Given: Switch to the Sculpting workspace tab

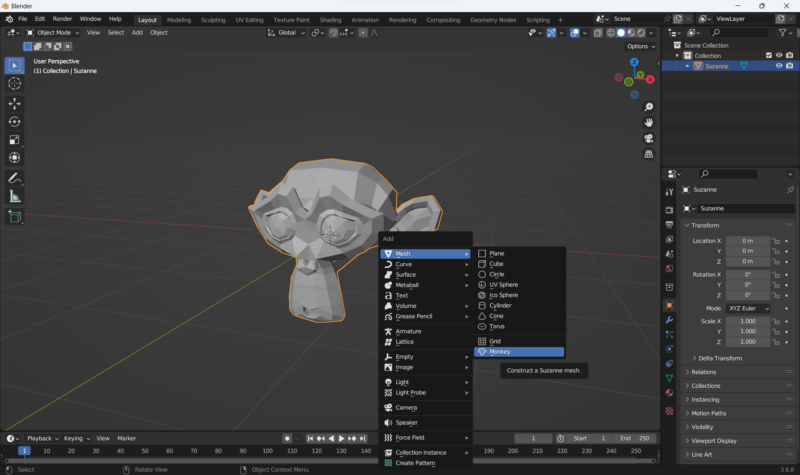Looking at the screenshot, I should coord(213,20).
